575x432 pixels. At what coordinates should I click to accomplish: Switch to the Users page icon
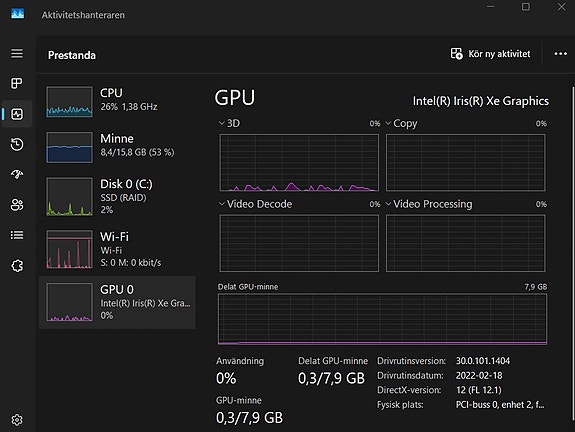17,205
